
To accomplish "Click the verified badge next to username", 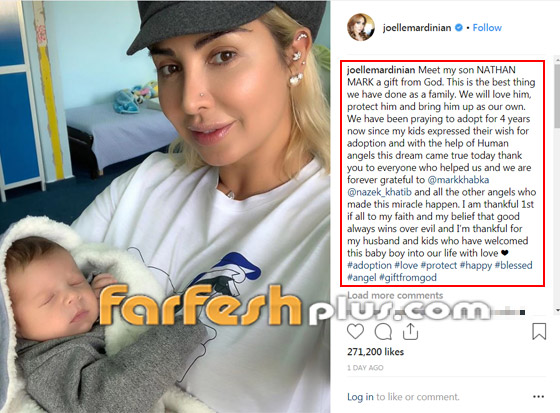I will [x=459, y=28].
